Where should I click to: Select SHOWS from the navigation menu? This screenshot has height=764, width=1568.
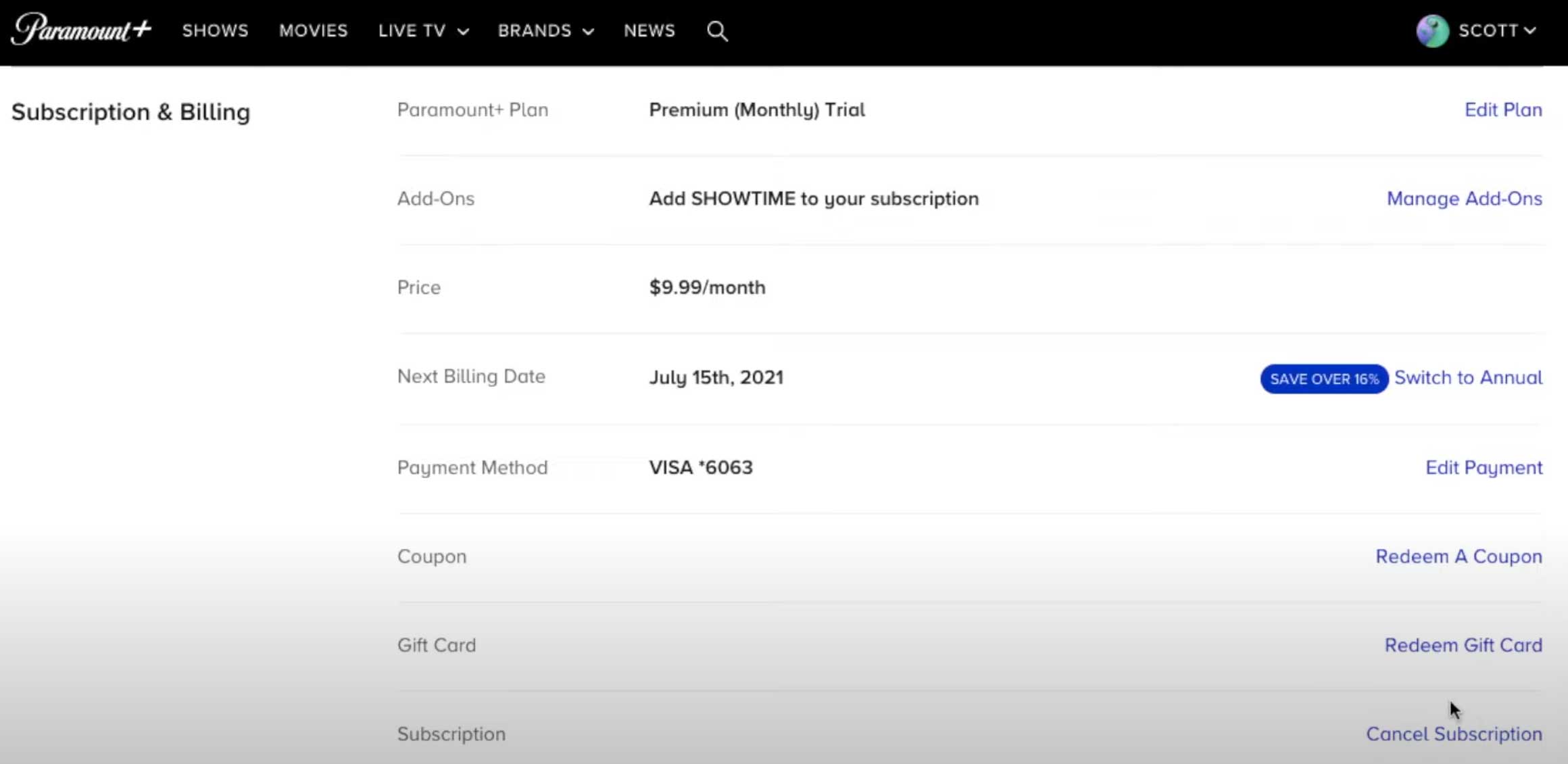(215, 30)
